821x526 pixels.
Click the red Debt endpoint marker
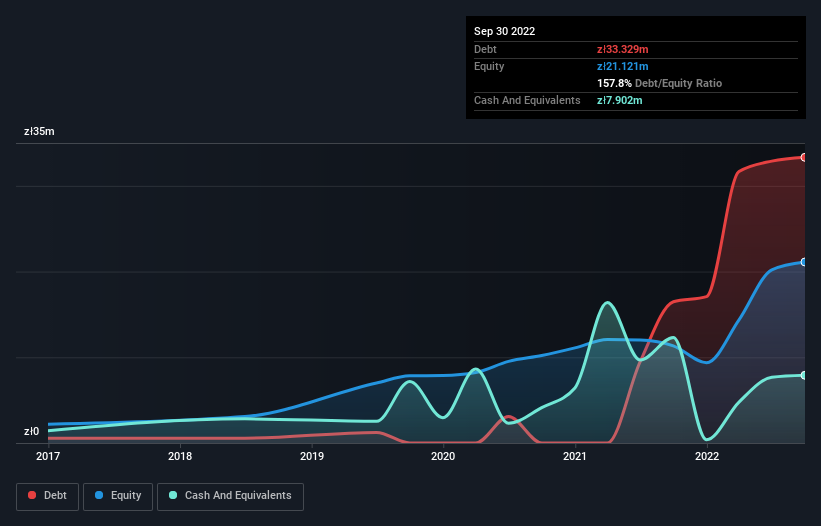tap(804, 158)
